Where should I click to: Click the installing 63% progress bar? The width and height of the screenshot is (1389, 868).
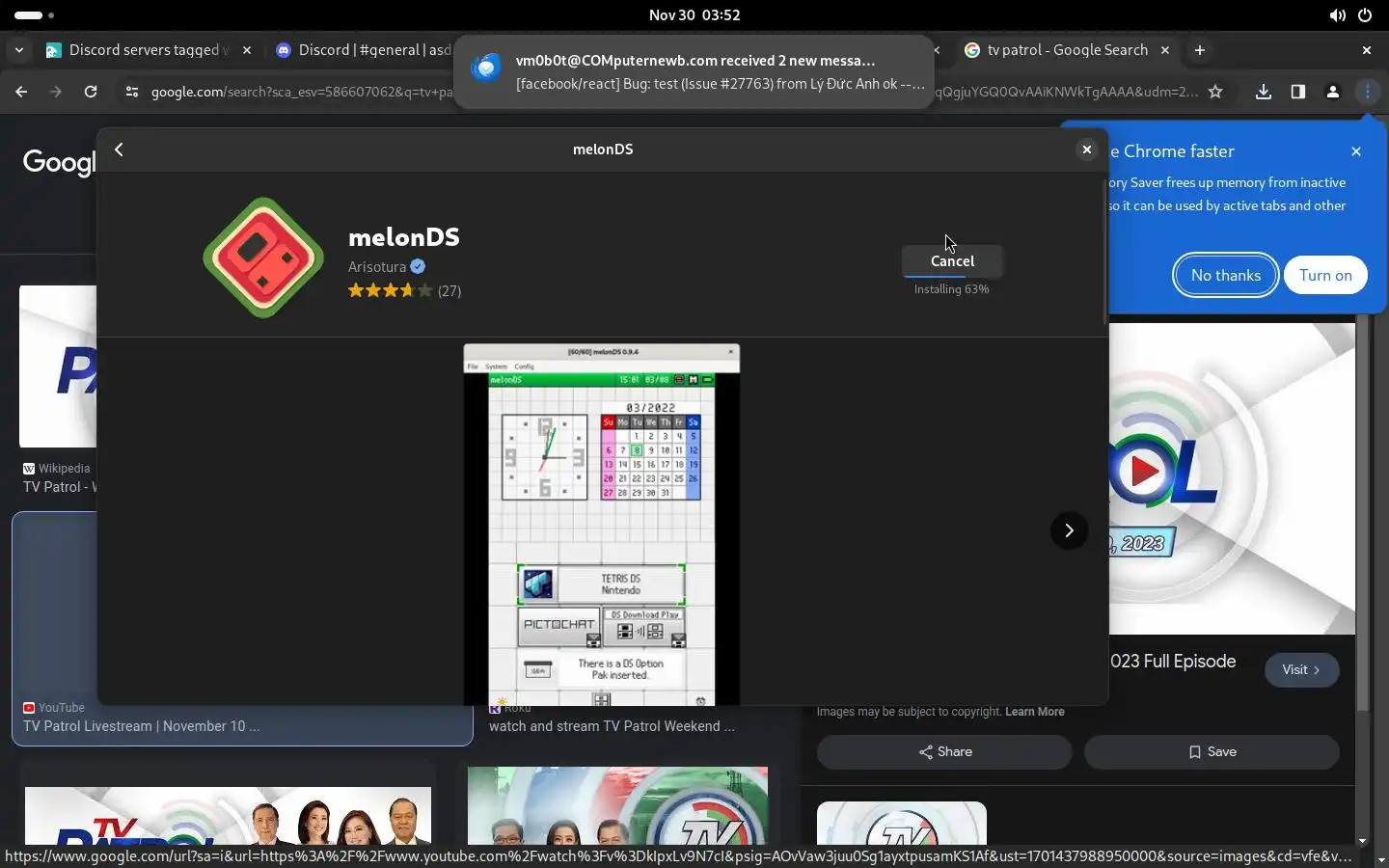pos(952,277)
